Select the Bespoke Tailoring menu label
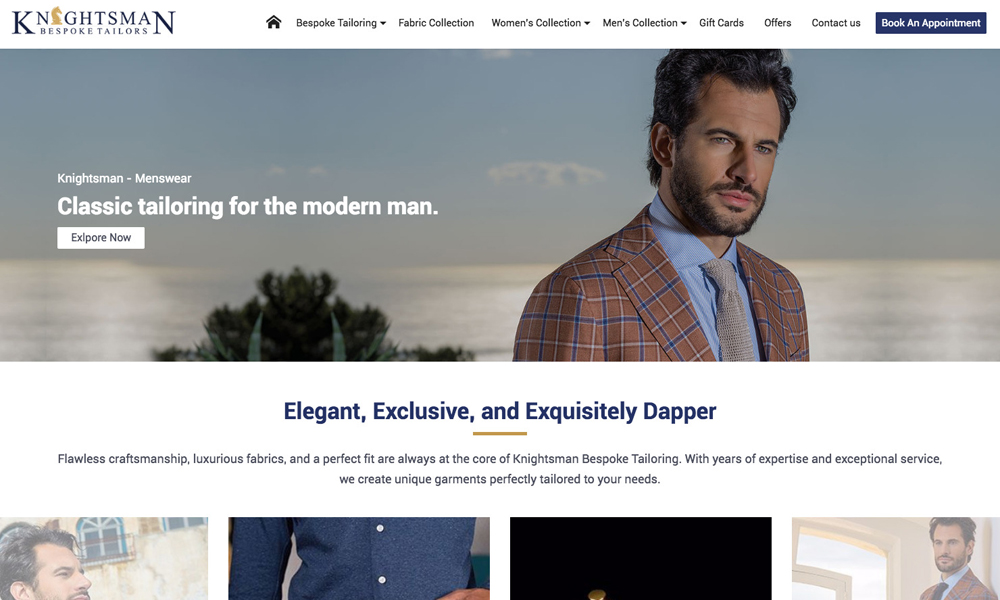1000x600 pixels. (x=336, y=23)
